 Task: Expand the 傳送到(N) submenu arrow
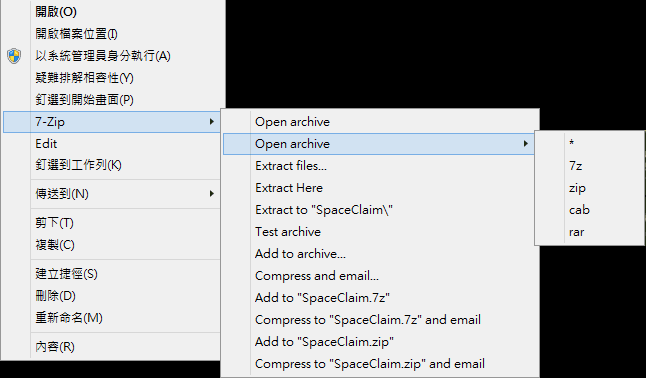click(211, 194)
